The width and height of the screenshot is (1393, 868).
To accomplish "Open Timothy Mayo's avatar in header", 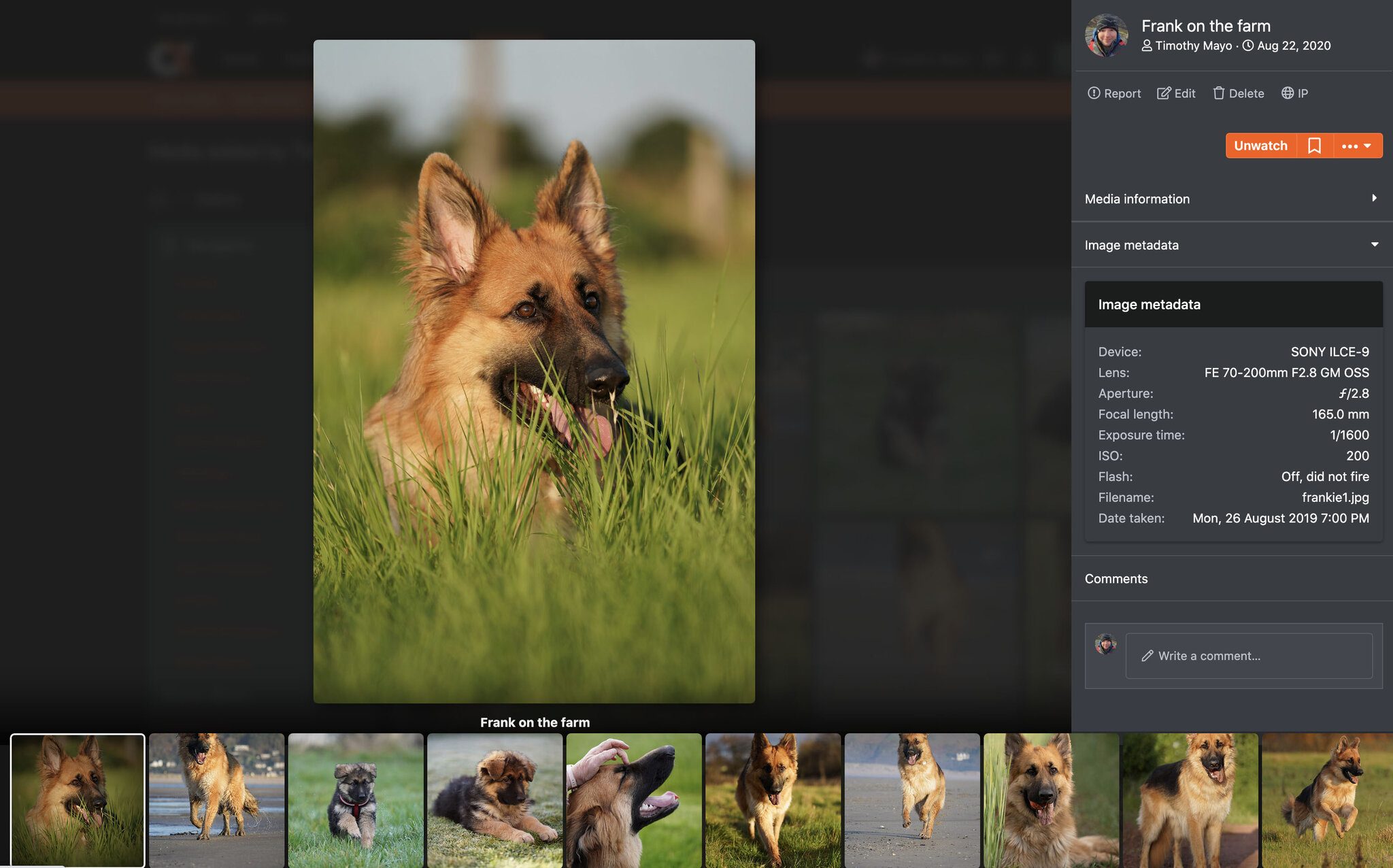I will click(x=1106, y=35).
